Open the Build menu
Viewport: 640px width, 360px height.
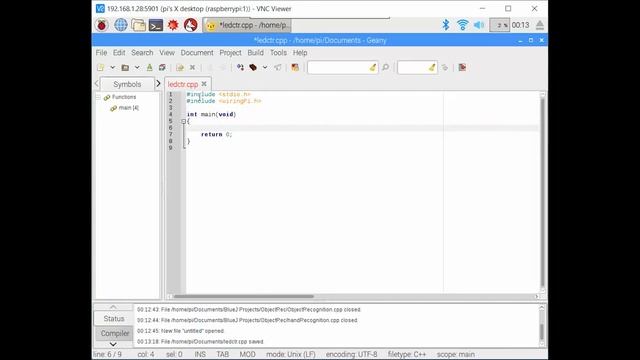click(x=256, y=53)
